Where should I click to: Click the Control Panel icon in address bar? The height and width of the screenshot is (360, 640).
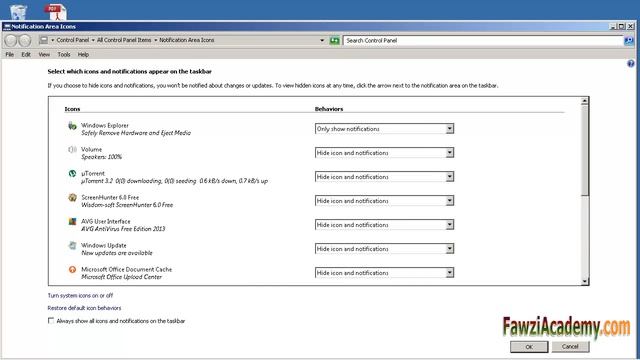43,40
